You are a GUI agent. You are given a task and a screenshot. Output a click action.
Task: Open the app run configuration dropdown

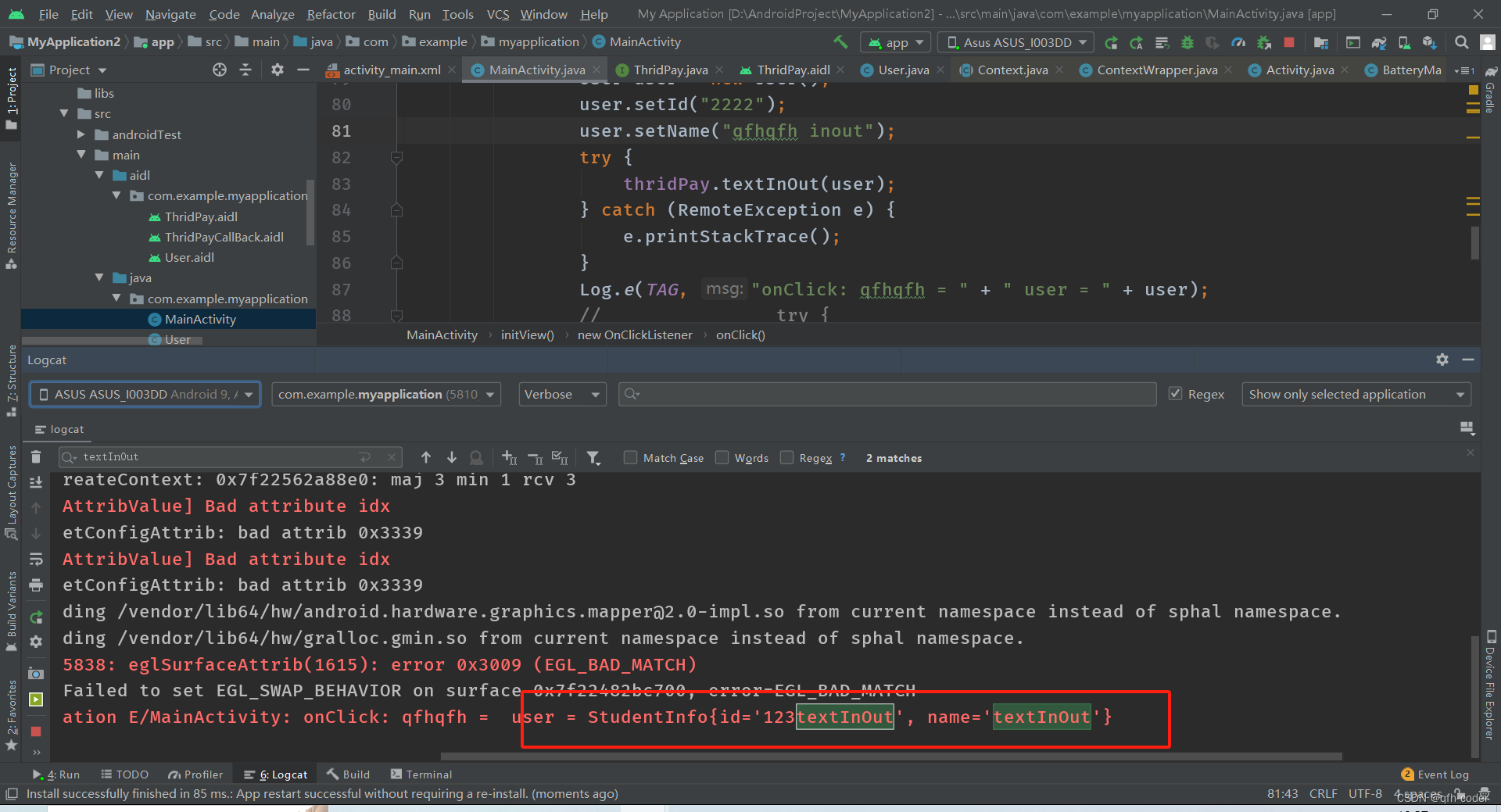click(895, 42)
